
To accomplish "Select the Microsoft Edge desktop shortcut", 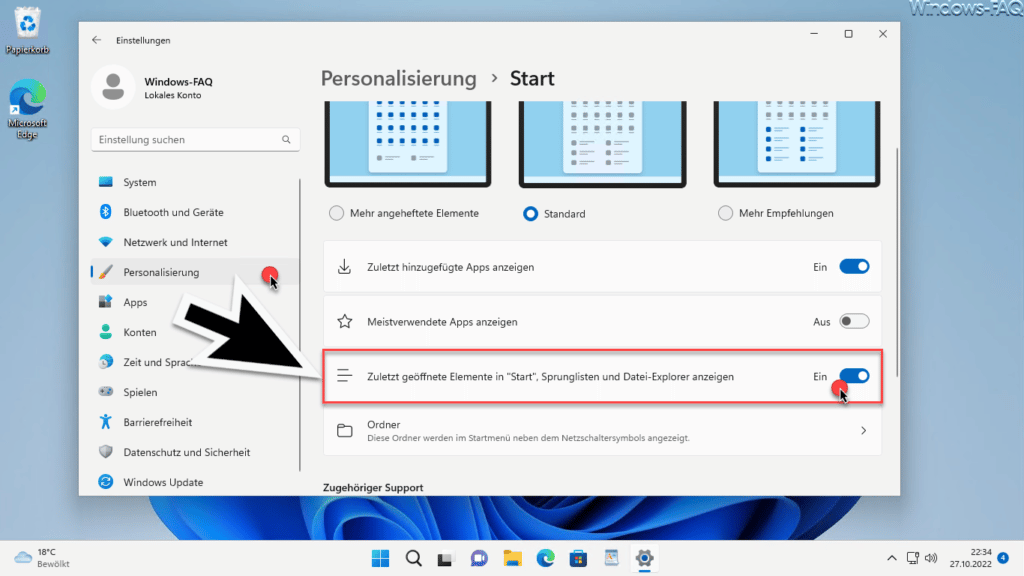I will pyautogui.click(x=27, y=109).
